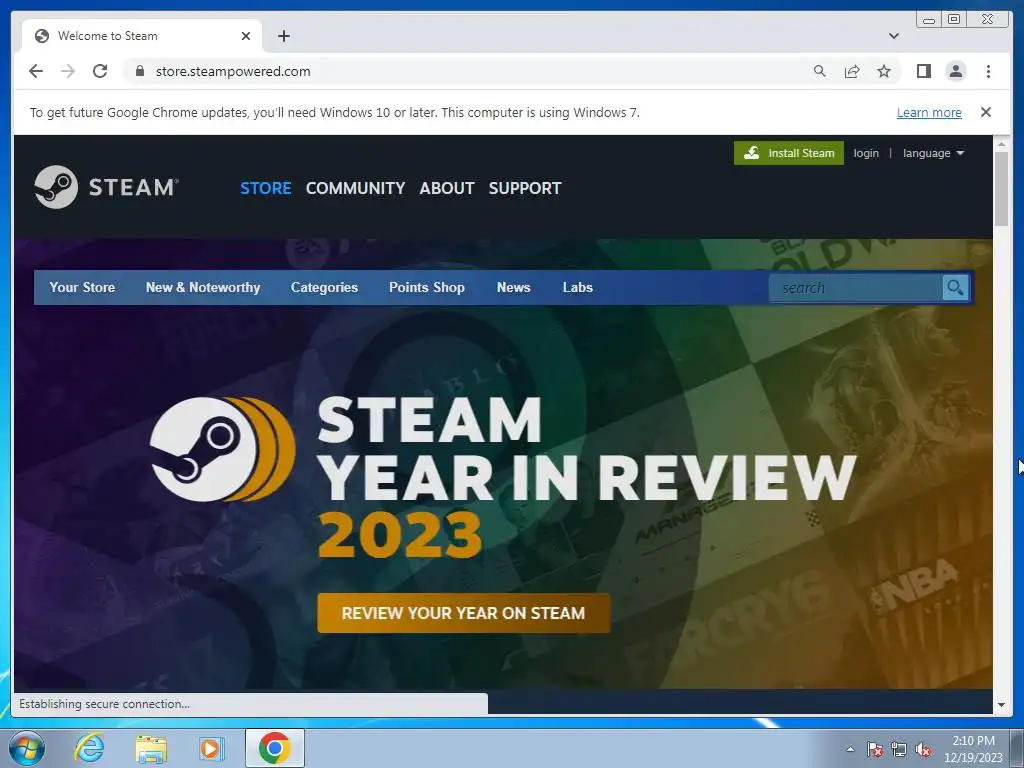The height and width of the screenshot is (768, 1024).
Task: Click the Year in Review Steam logo
Action: coord(223,449)
